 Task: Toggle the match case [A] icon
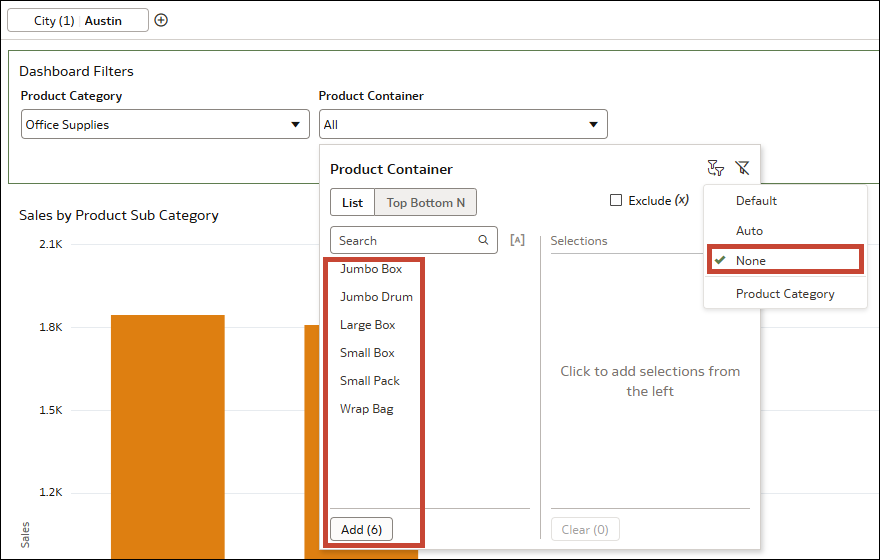coord(517,240)
